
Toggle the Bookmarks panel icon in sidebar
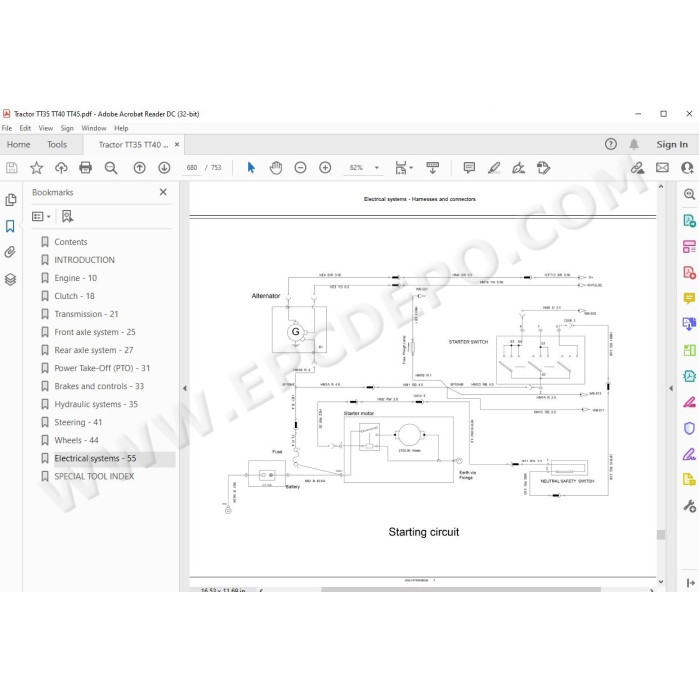click(10, 226)
